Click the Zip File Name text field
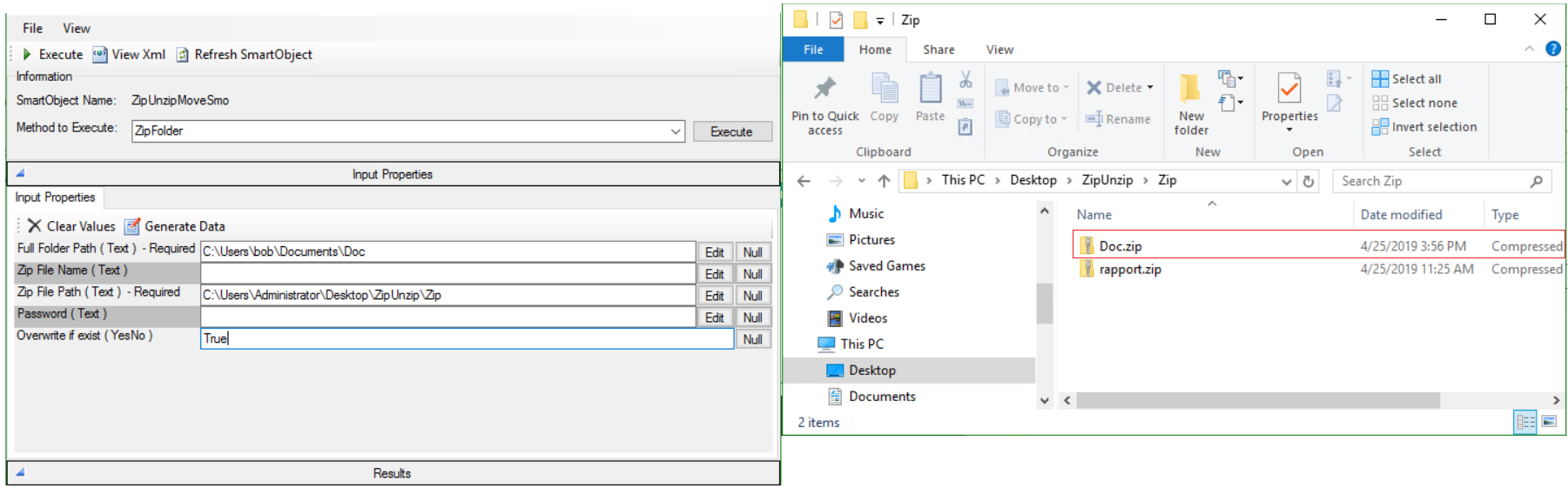The width and height of the screenshot is (1568, 495). (x=448, y=273)
